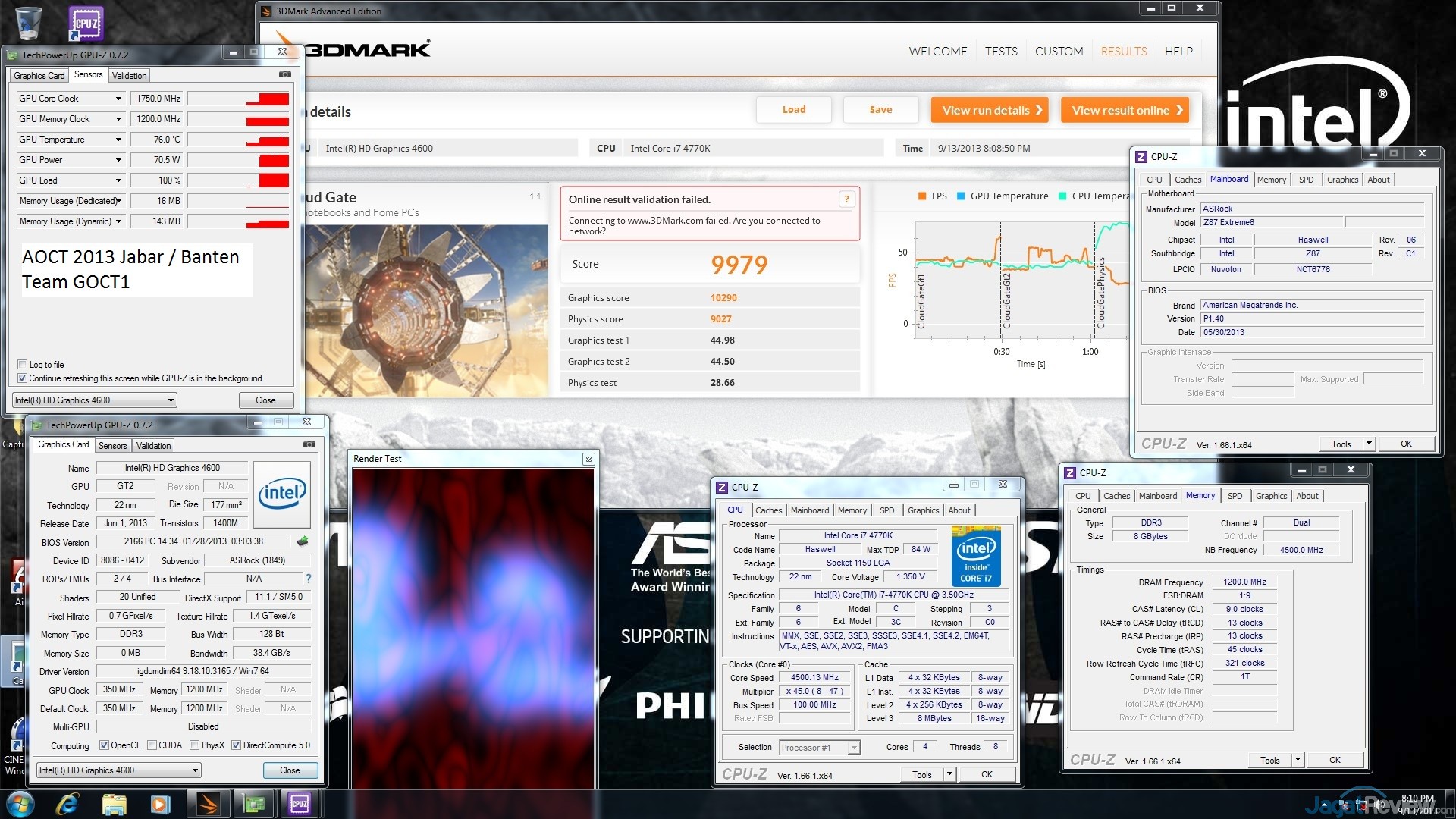Open the TESTS menu in 3DMark
This screenshot has width=1456, height=819.
(x=1001, y=52)
